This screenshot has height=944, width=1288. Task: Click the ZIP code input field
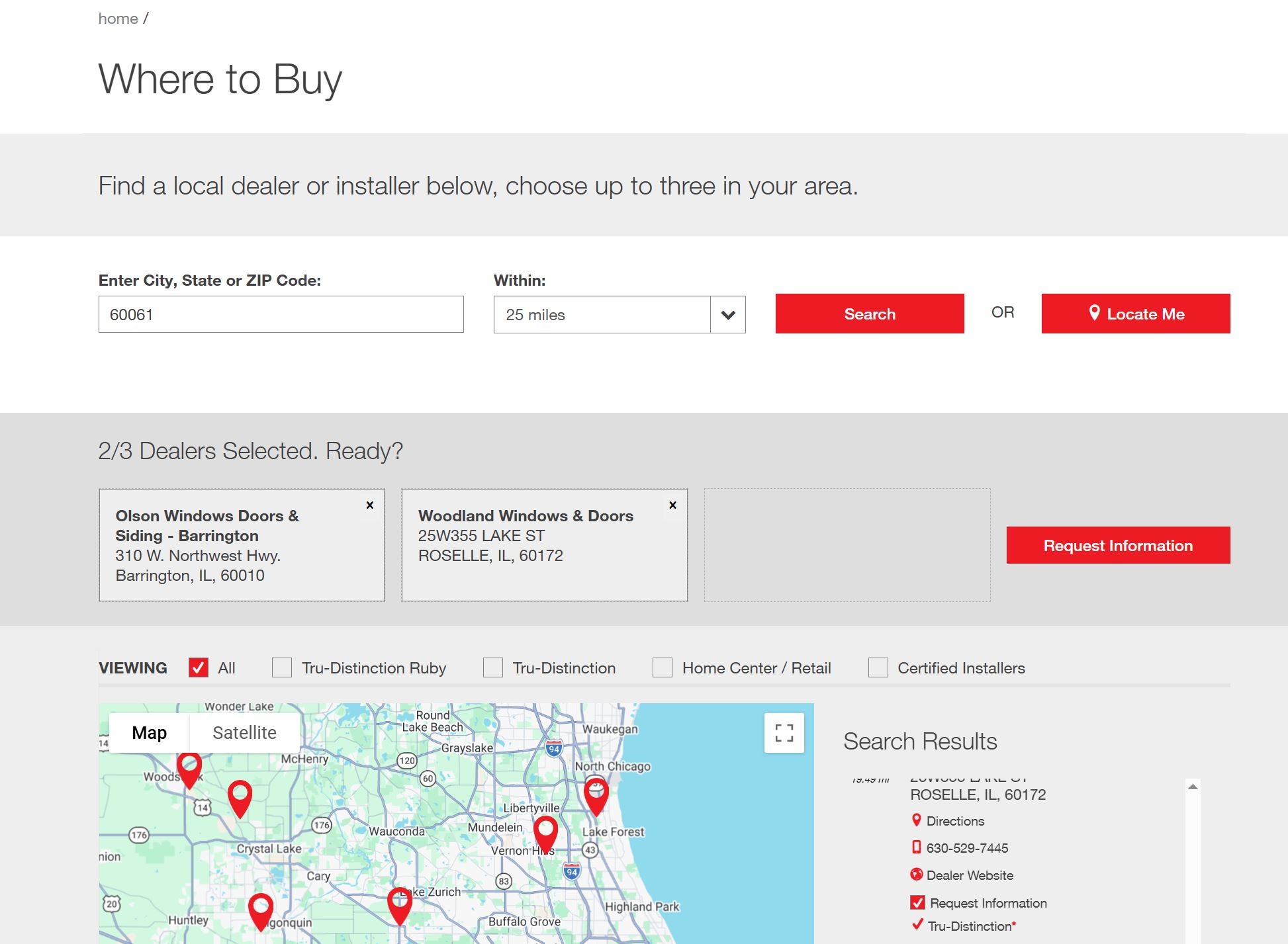point(281,315)
